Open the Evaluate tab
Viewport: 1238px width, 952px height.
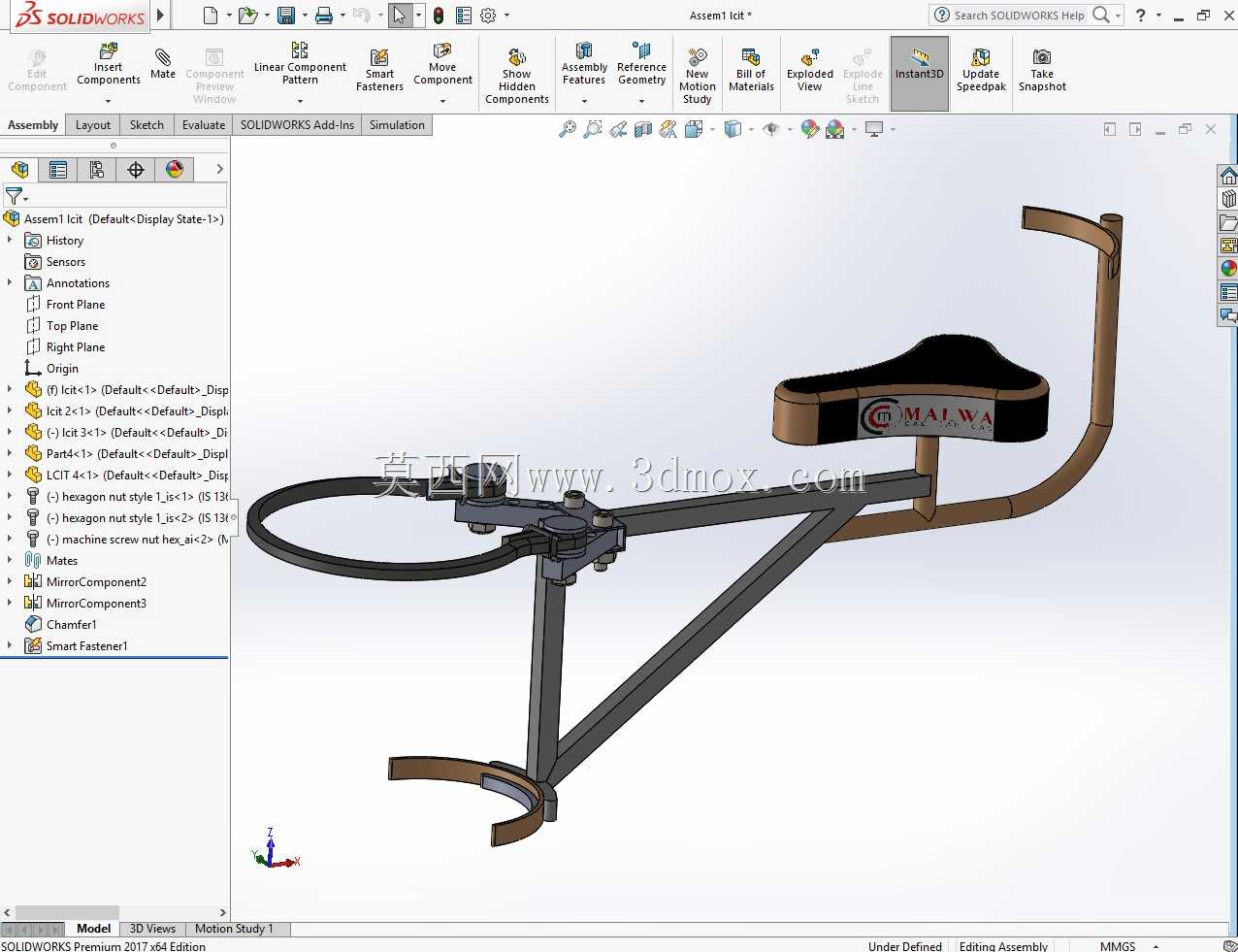[x=204, y=125]
